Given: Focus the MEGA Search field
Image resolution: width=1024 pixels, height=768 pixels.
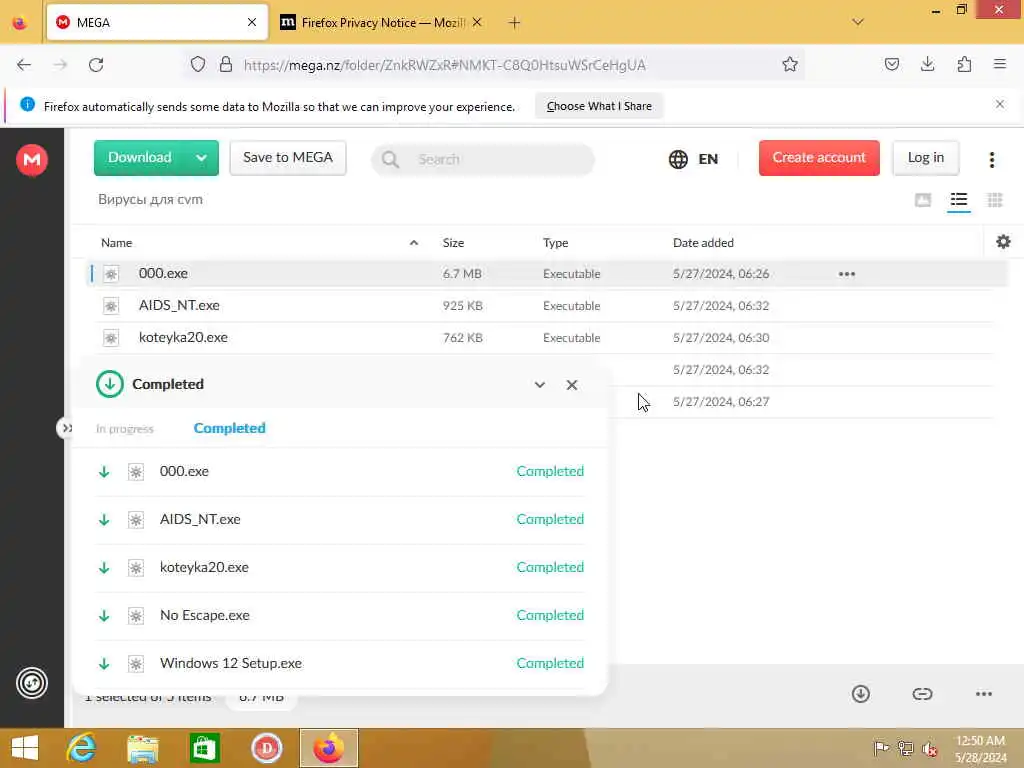Looking at the screenshot, I should tap(483, 159).
